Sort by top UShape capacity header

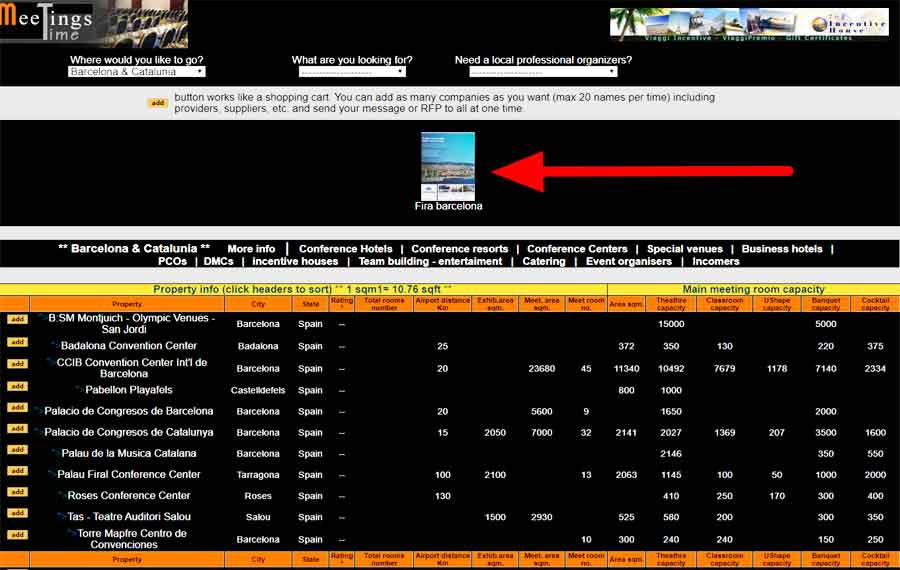click(777, 304)
